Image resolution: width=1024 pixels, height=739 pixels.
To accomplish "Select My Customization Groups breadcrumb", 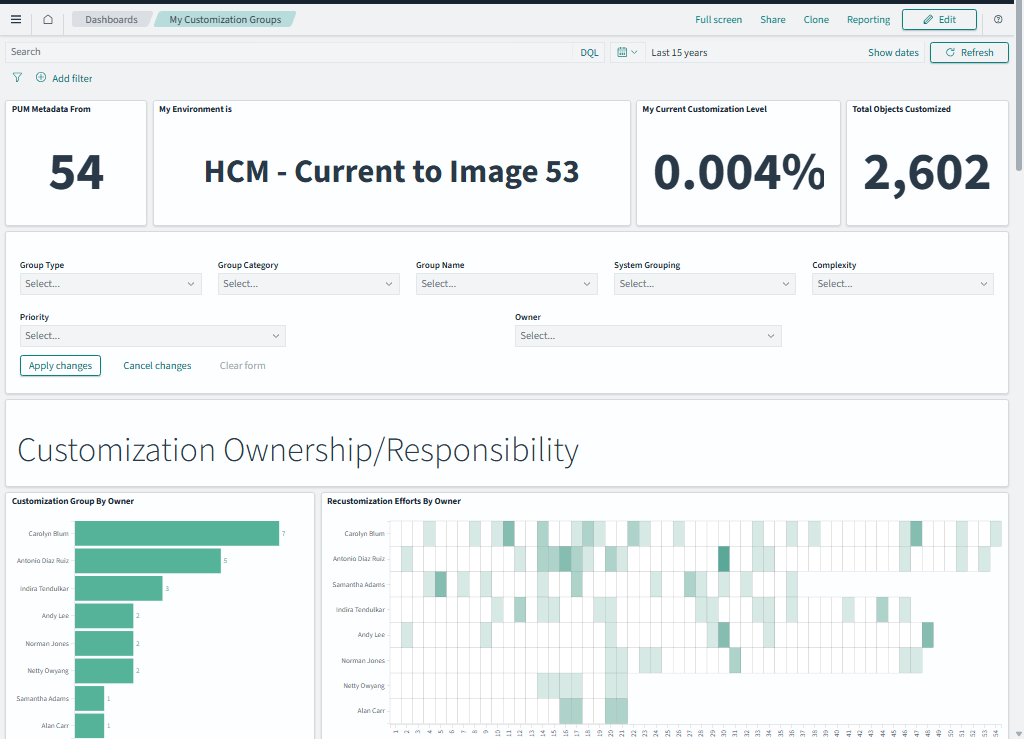I will click(x=225, y=20).
